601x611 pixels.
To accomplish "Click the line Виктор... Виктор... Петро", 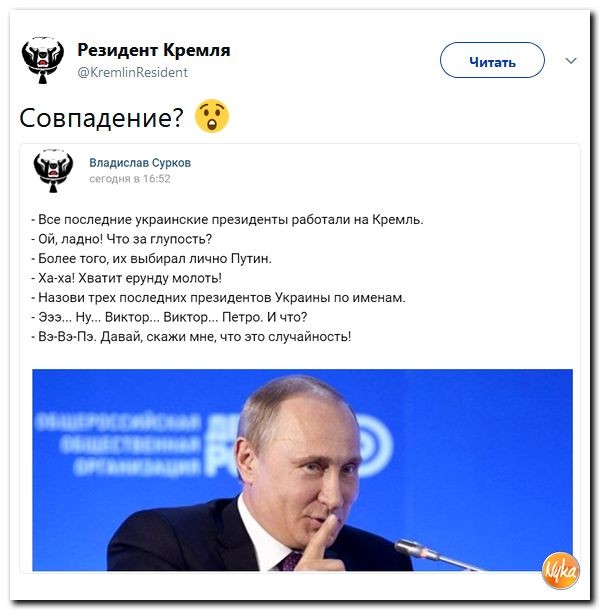I will 169,317.
